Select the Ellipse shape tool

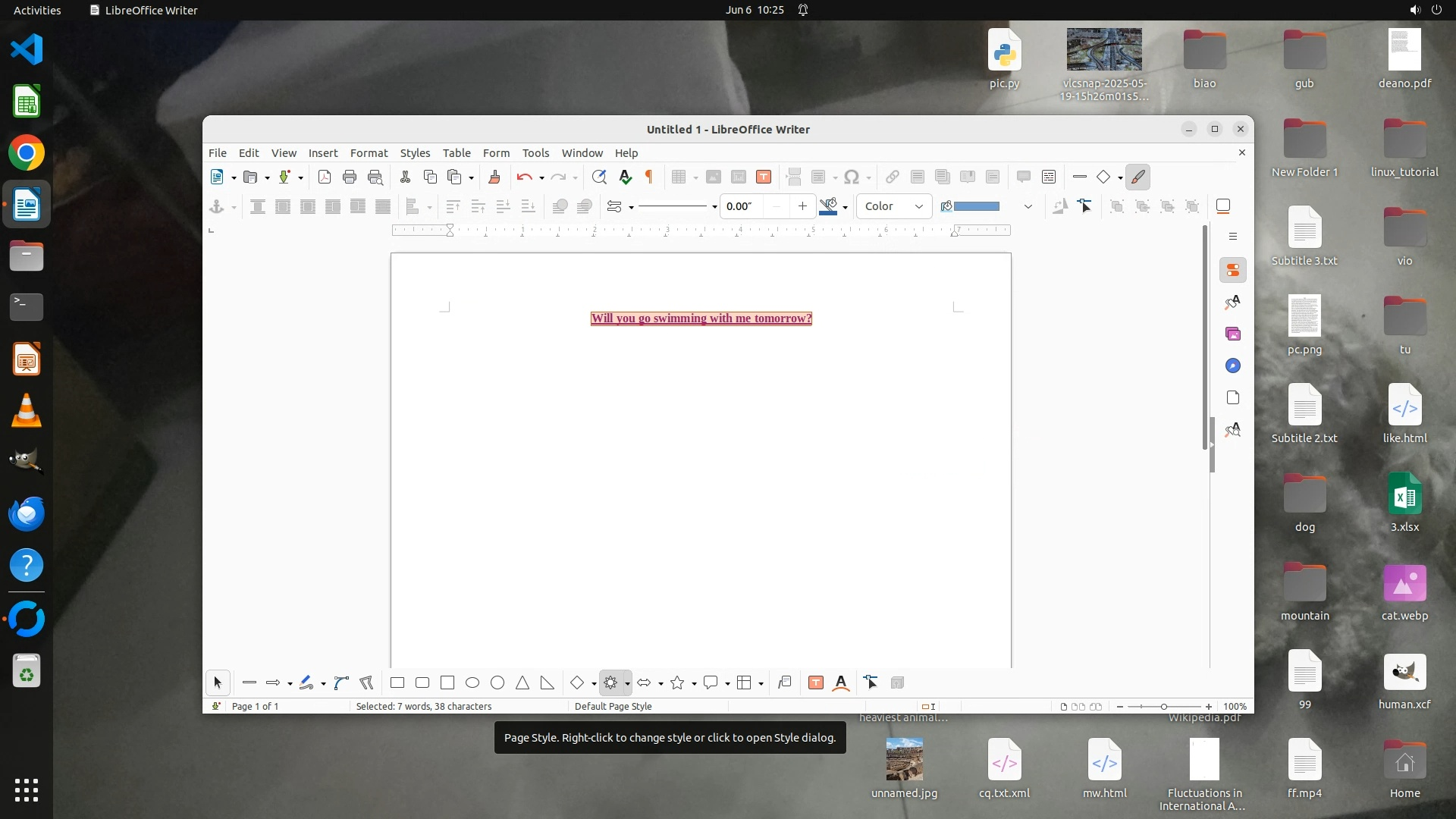tap(472, 682)
